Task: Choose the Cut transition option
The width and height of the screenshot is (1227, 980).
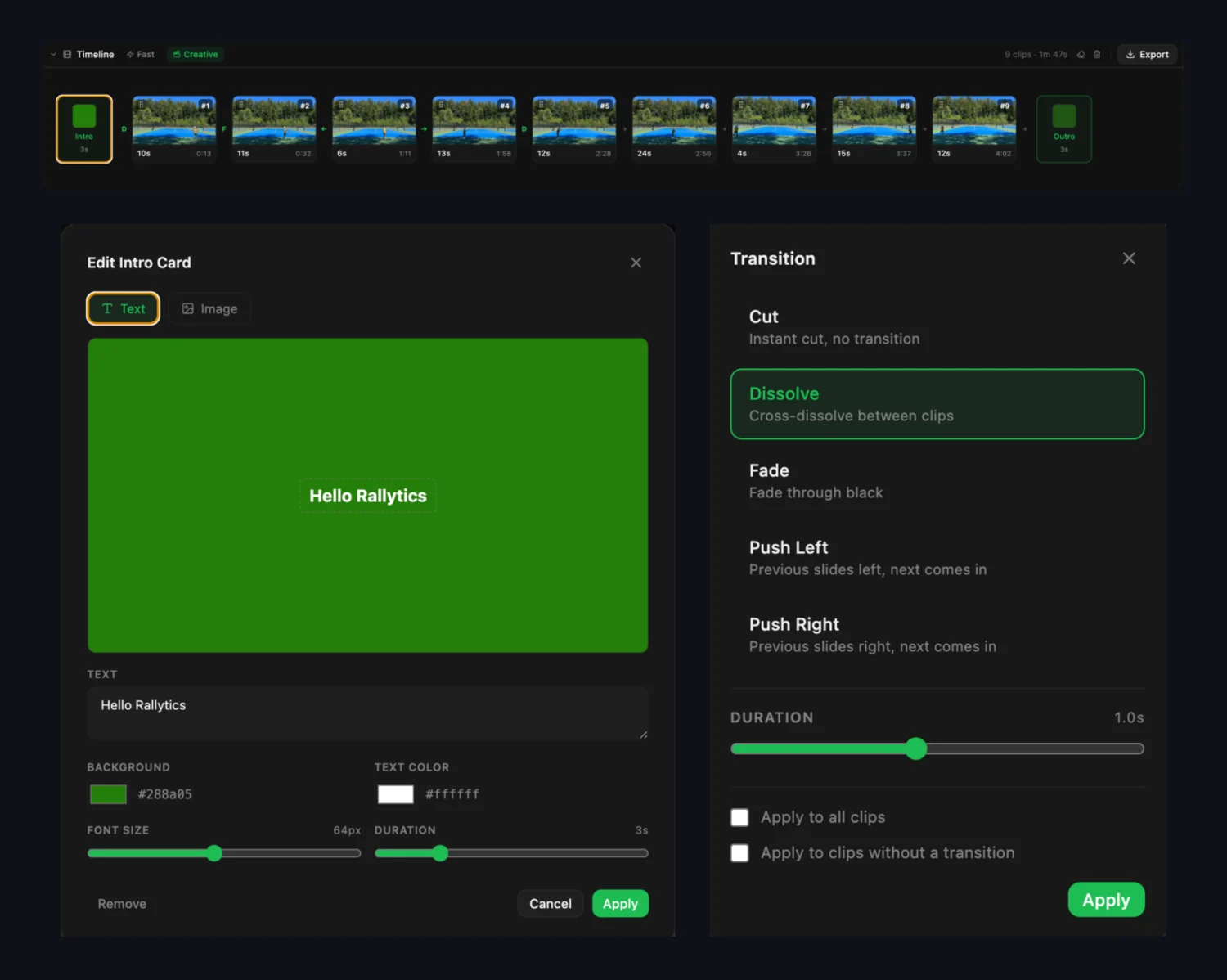Action: [937, 327]
